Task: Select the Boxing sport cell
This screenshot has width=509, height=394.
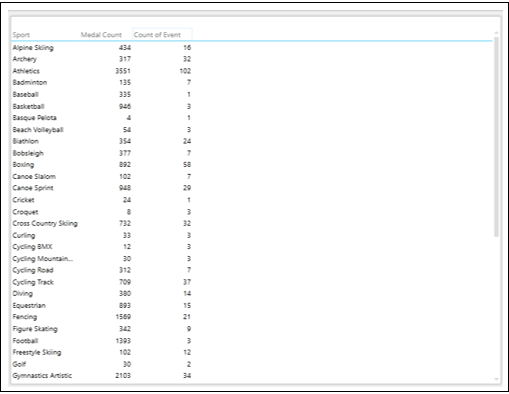Action: click(x=23, y=165)
